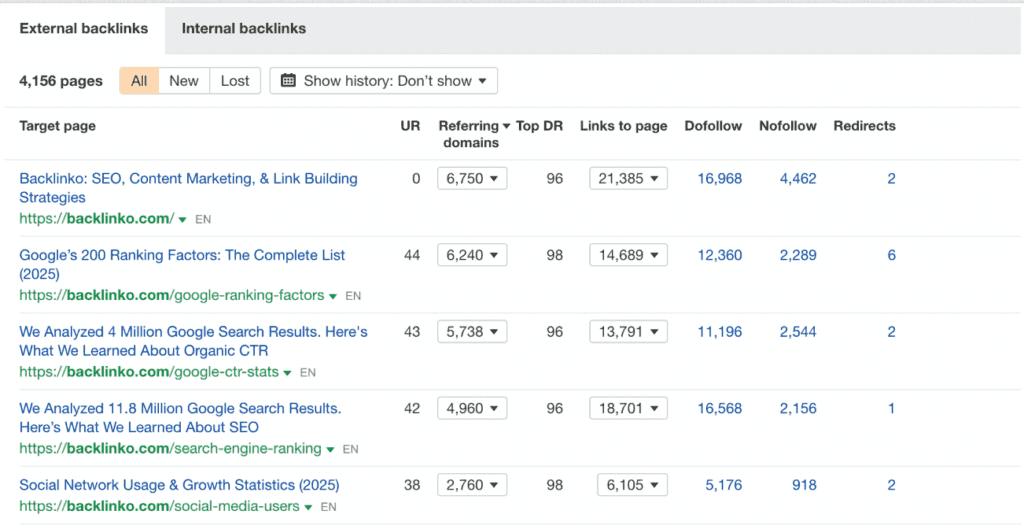The width and height of the screenshot is (1024, 529).
Task: Click the 4,462 nofollow count
Action: pyautogui.click(x=798, y=178)
